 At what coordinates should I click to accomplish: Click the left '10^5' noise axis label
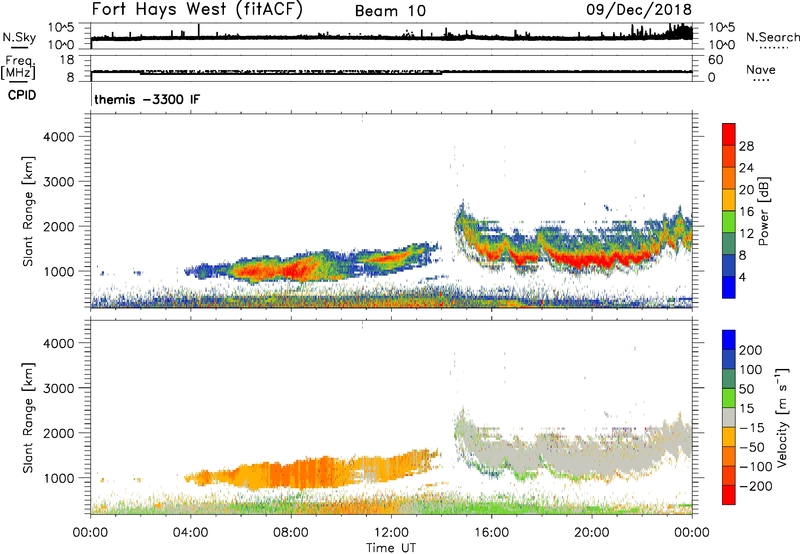61,27
